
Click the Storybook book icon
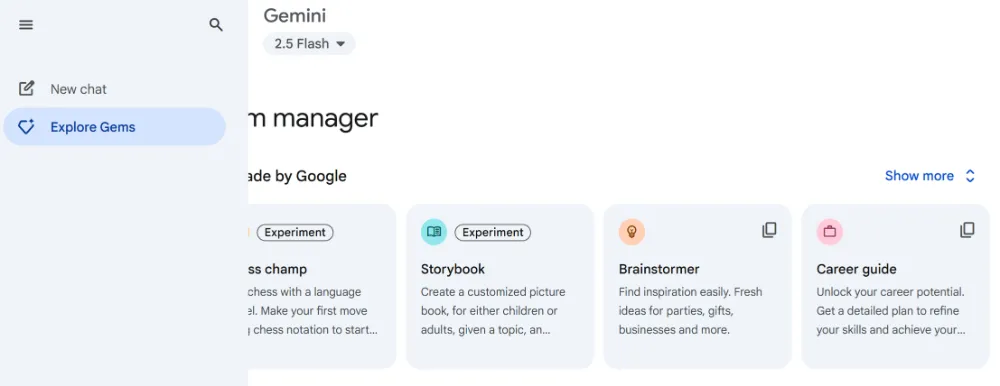434,232
